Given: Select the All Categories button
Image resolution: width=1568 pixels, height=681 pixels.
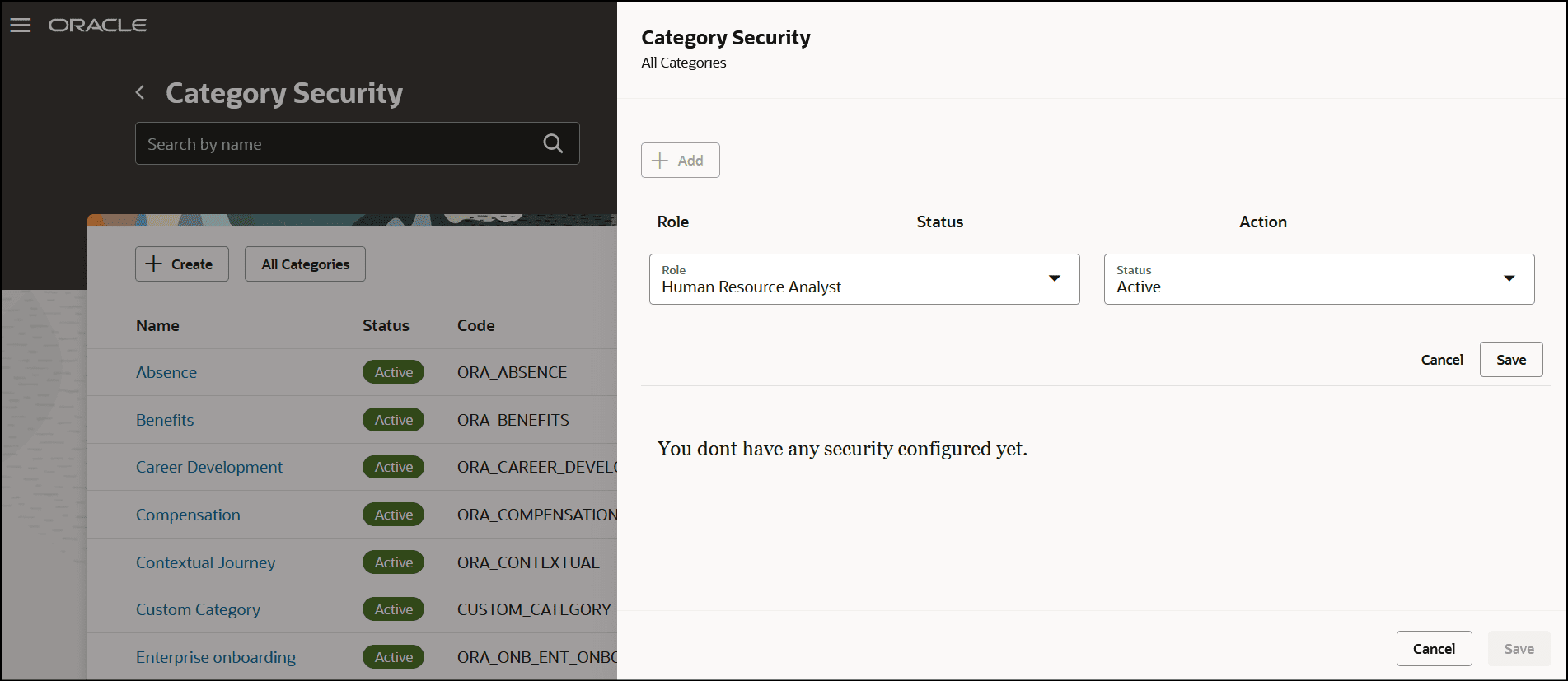Looking at the screenshot, I should coord(305,264).
